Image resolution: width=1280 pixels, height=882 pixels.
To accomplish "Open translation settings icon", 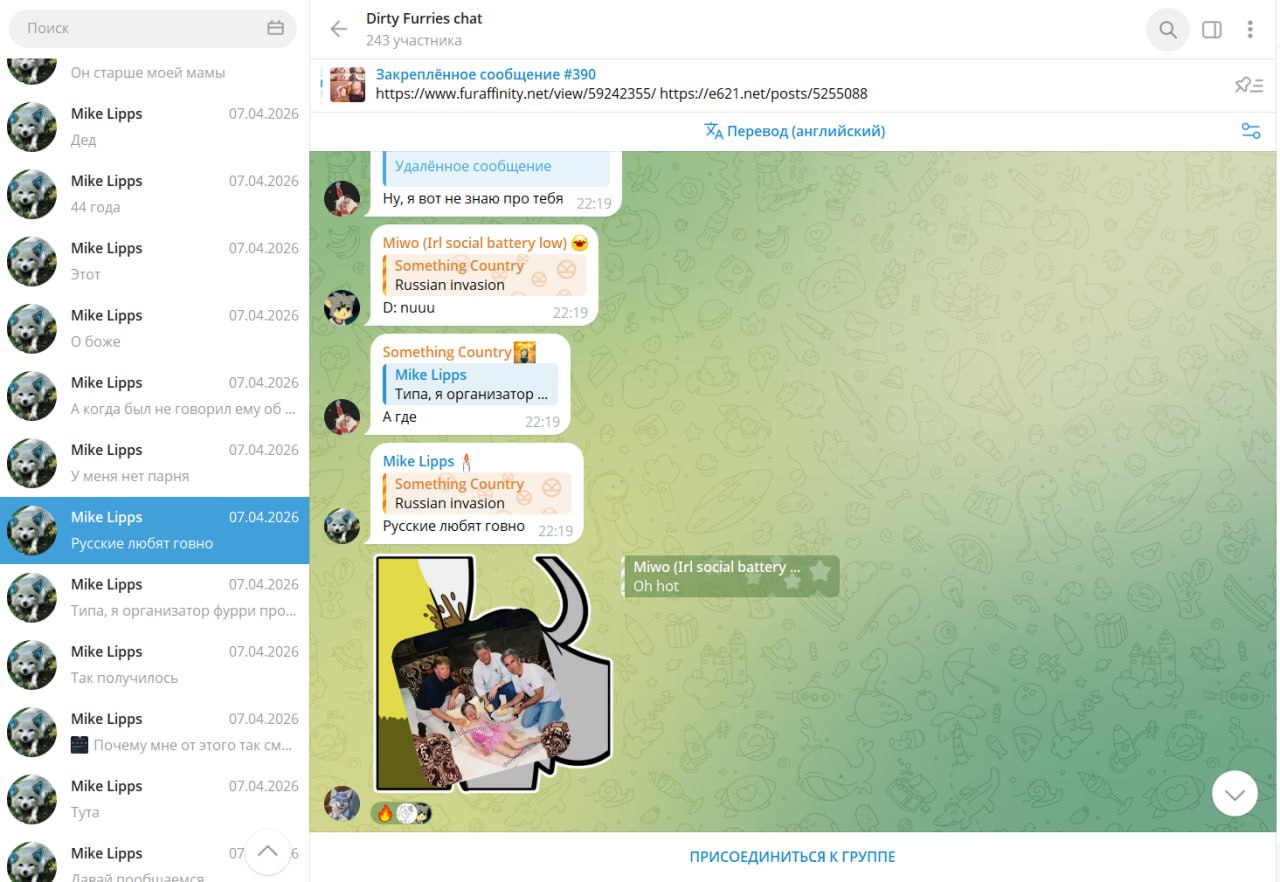I will tap(1250, 131).
